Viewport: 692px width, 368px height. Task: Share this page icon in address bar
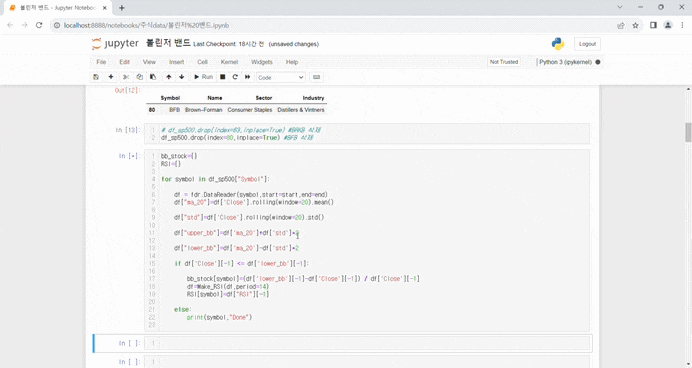(x=621, y=26)
